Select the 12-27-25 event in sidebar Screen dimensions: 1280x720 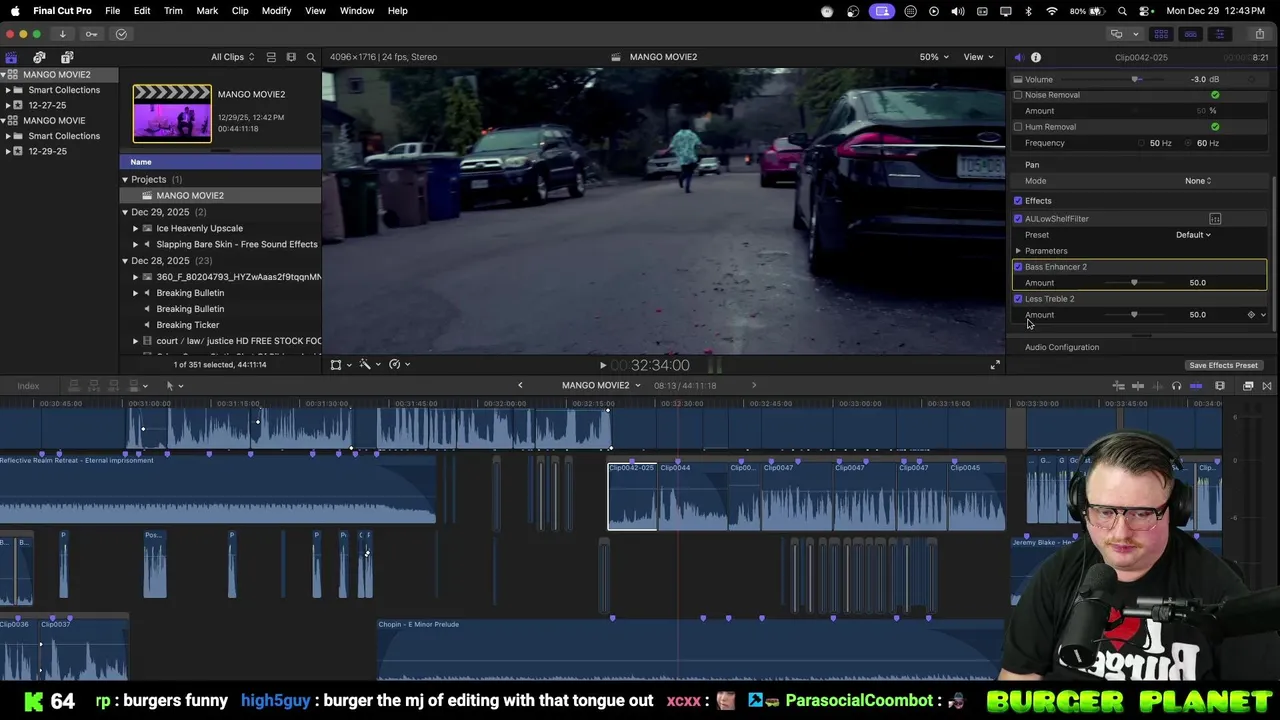(47, 105)
